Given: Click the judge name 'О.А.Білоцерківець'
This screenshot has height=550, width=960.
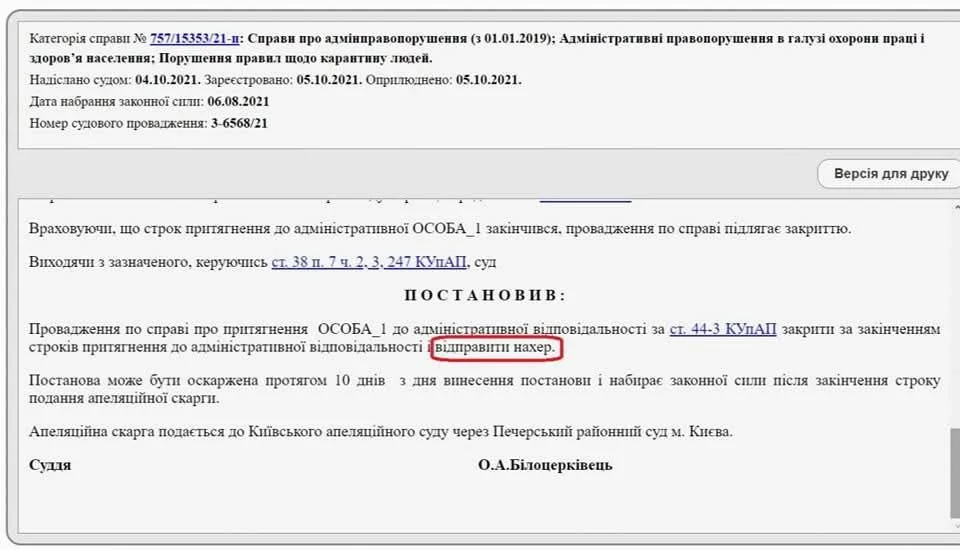Looking at the screenshot, I should pyautogui.click(x=545, y=465).
